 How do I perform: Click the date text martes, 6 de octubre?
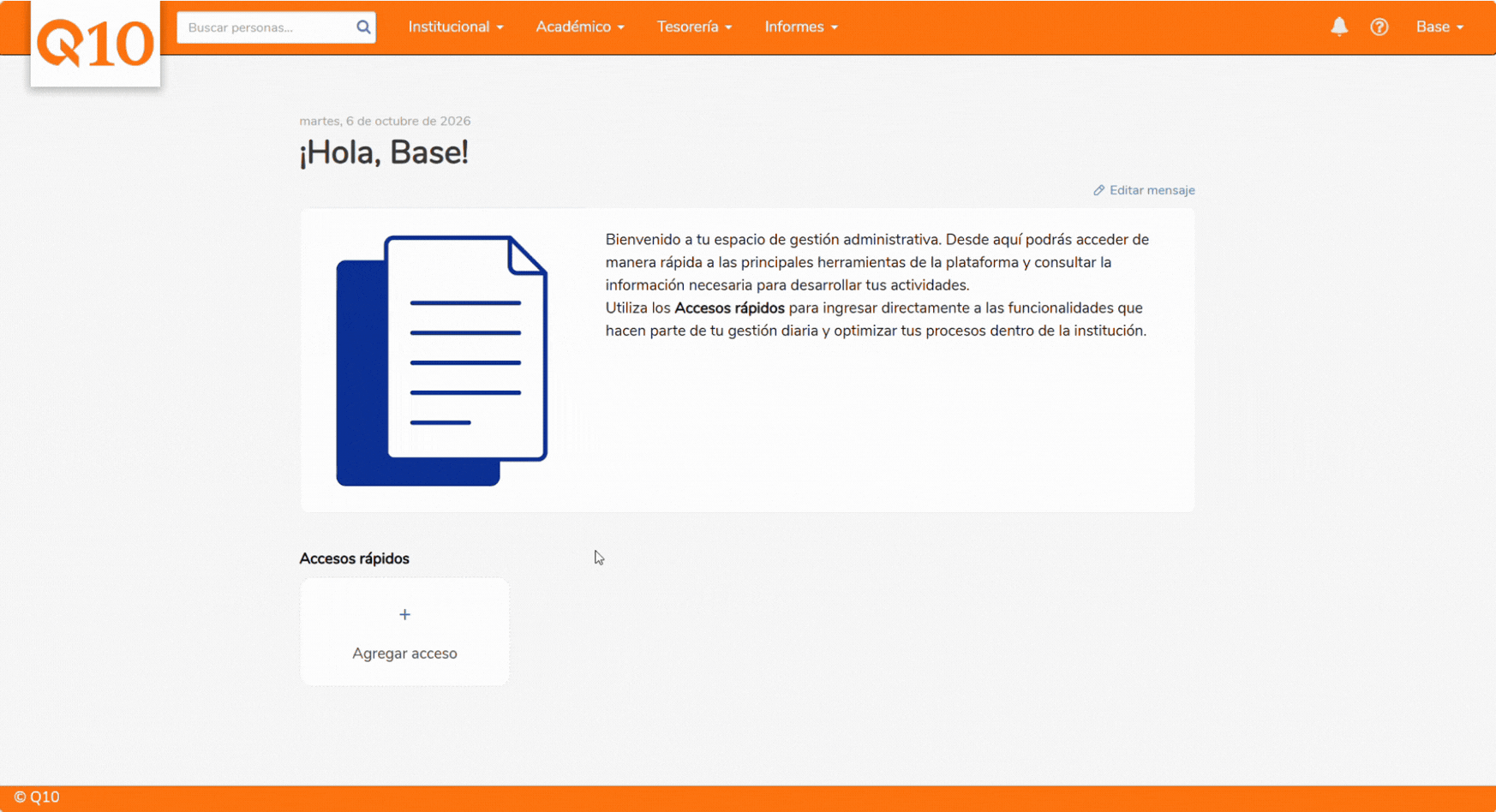[385, 121]
